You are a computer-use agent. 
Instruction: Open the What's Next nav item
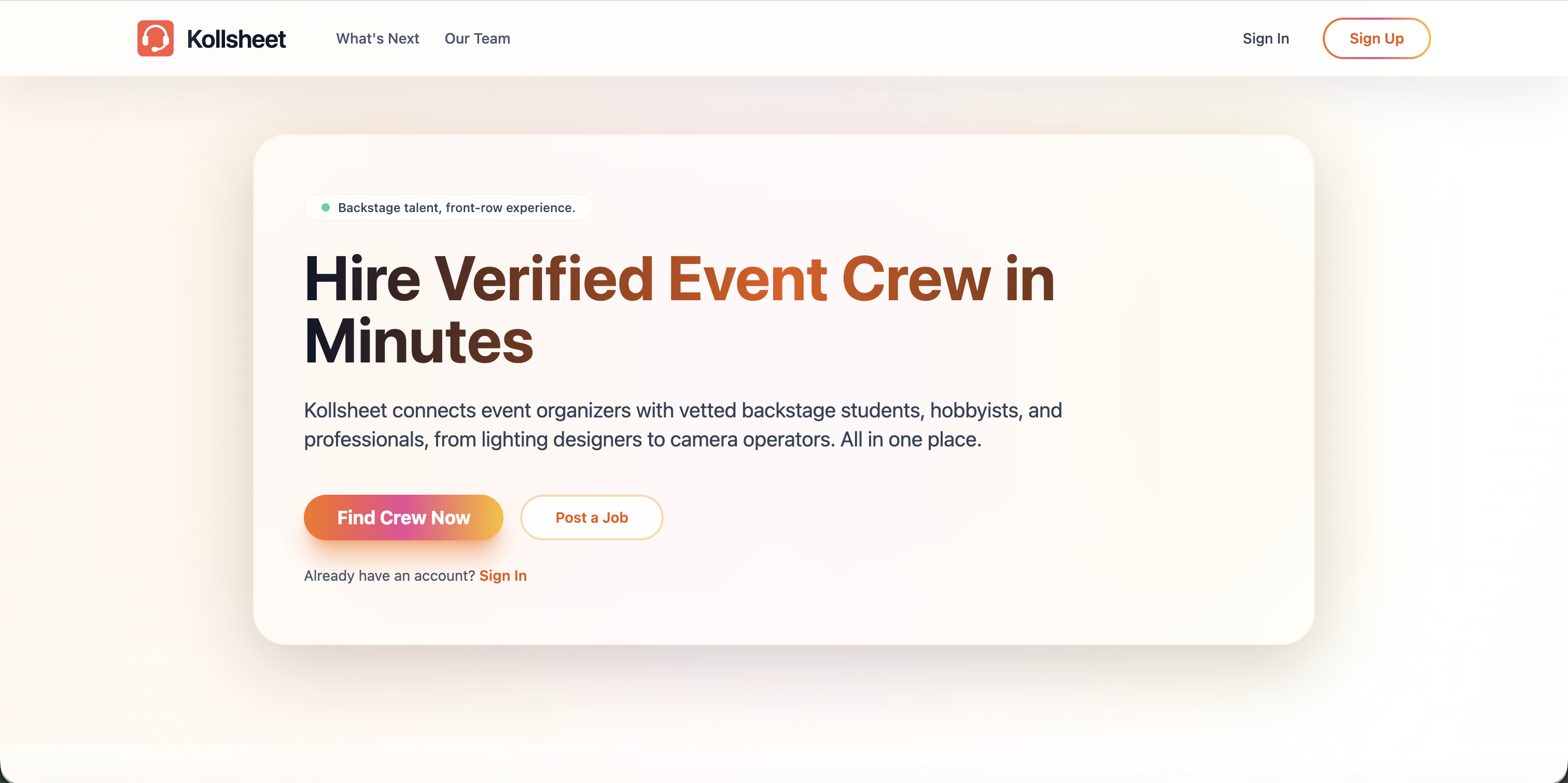pyautogui.click(x=377, y=38)
